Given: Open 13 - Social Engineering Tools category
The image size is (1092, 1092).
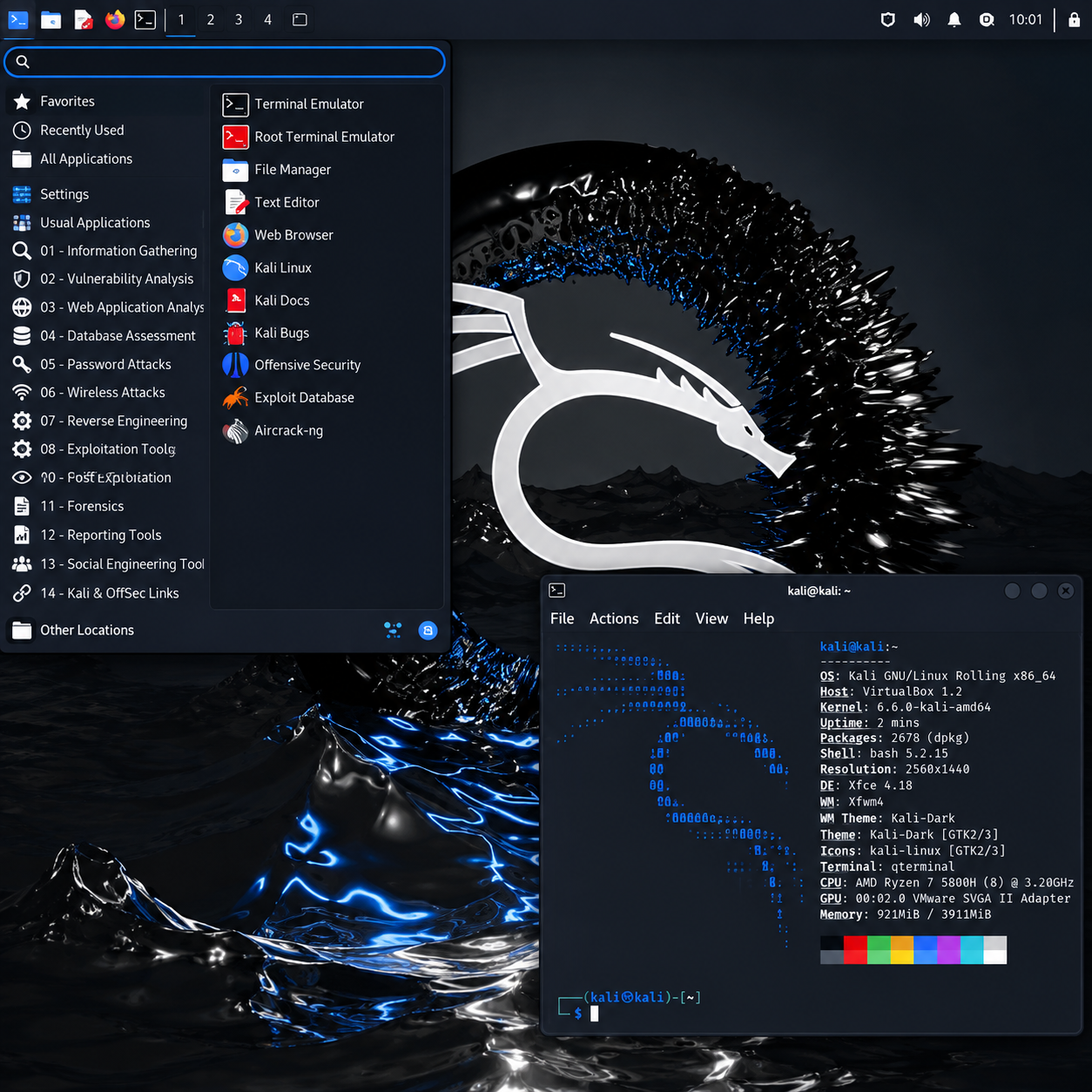Looking at the screenshot, I should [x=106, y=564].
